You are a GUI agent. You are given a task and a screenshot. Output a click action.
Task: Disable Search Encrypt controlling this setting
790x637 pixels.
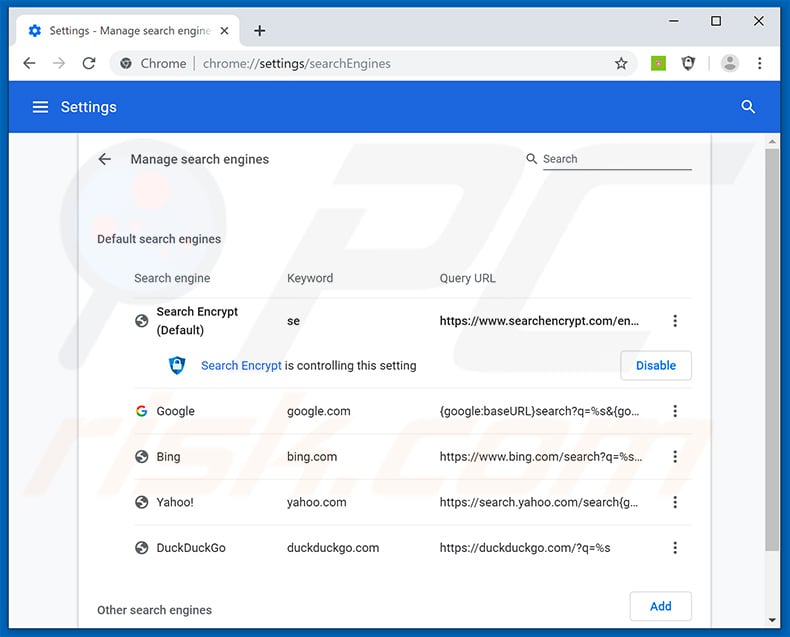[655, 365]
